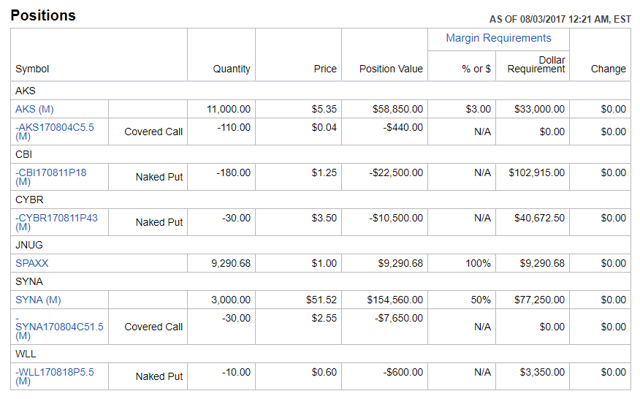This screenshot has width=640, height=399.
Task: Click the $1.00 price cell
Action: pyautogui.click(x=324, y=263)
